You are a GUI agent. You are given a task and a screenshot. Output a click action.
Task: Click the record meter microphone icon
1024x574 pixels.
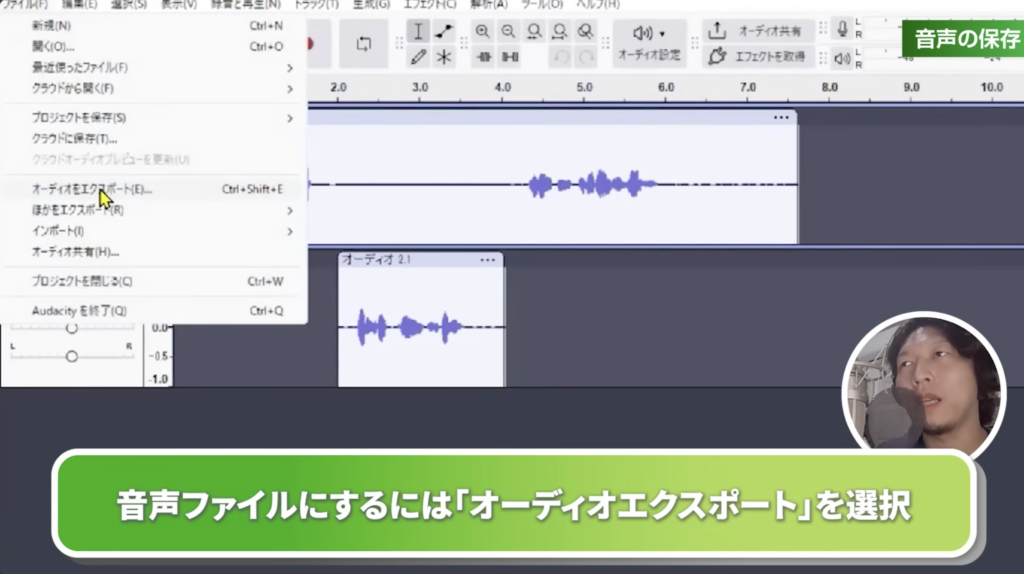point(843,29)
